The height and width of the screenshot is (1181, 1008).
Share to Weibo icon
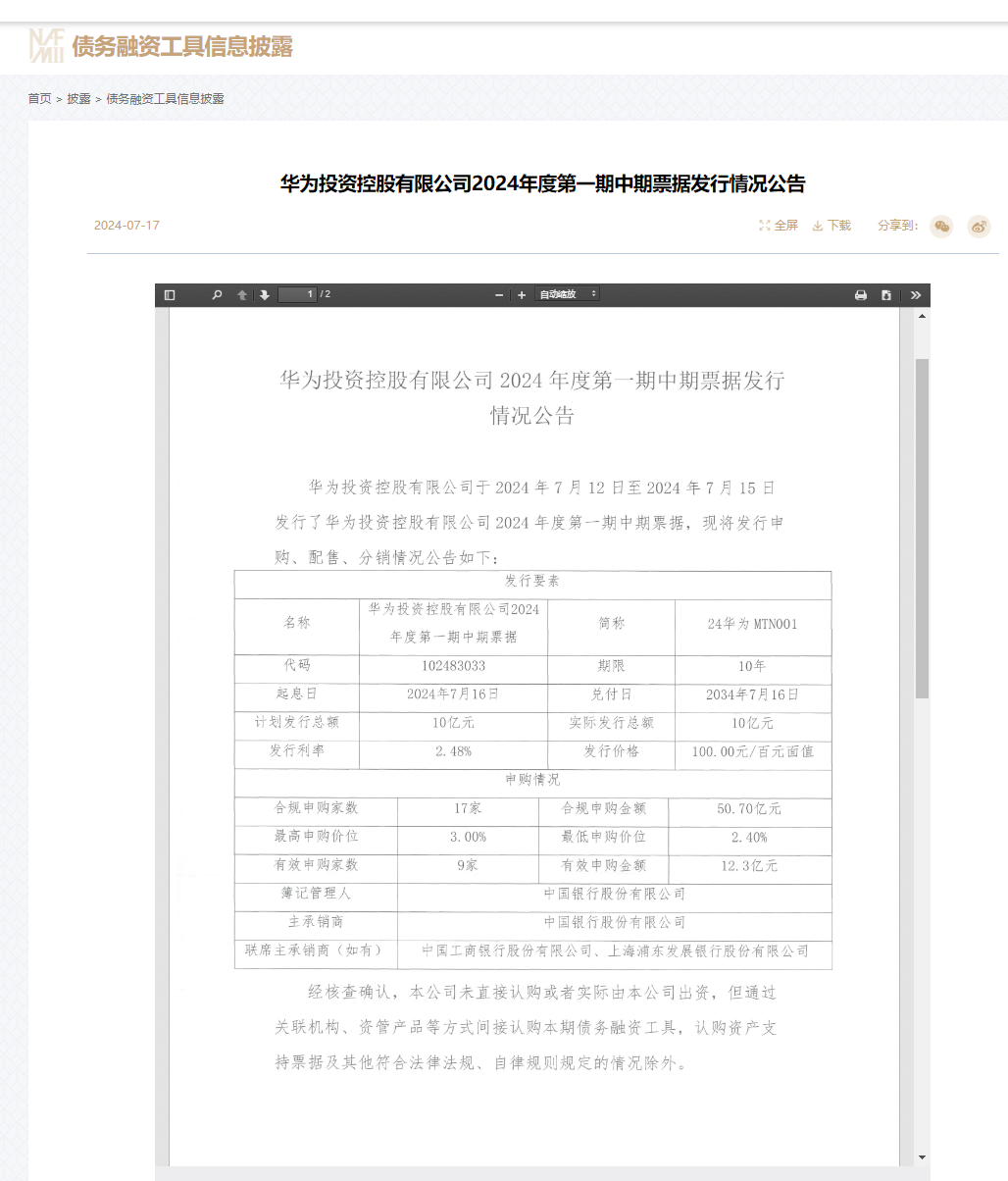tap(979, 227)
